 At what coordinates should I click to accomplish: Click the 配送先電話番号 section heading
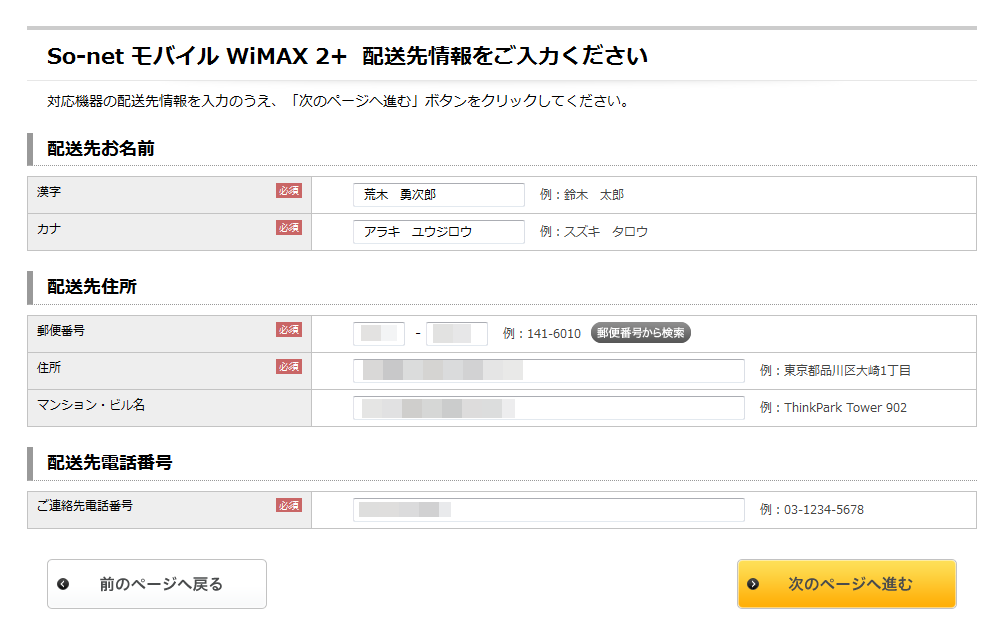point(110,462)
